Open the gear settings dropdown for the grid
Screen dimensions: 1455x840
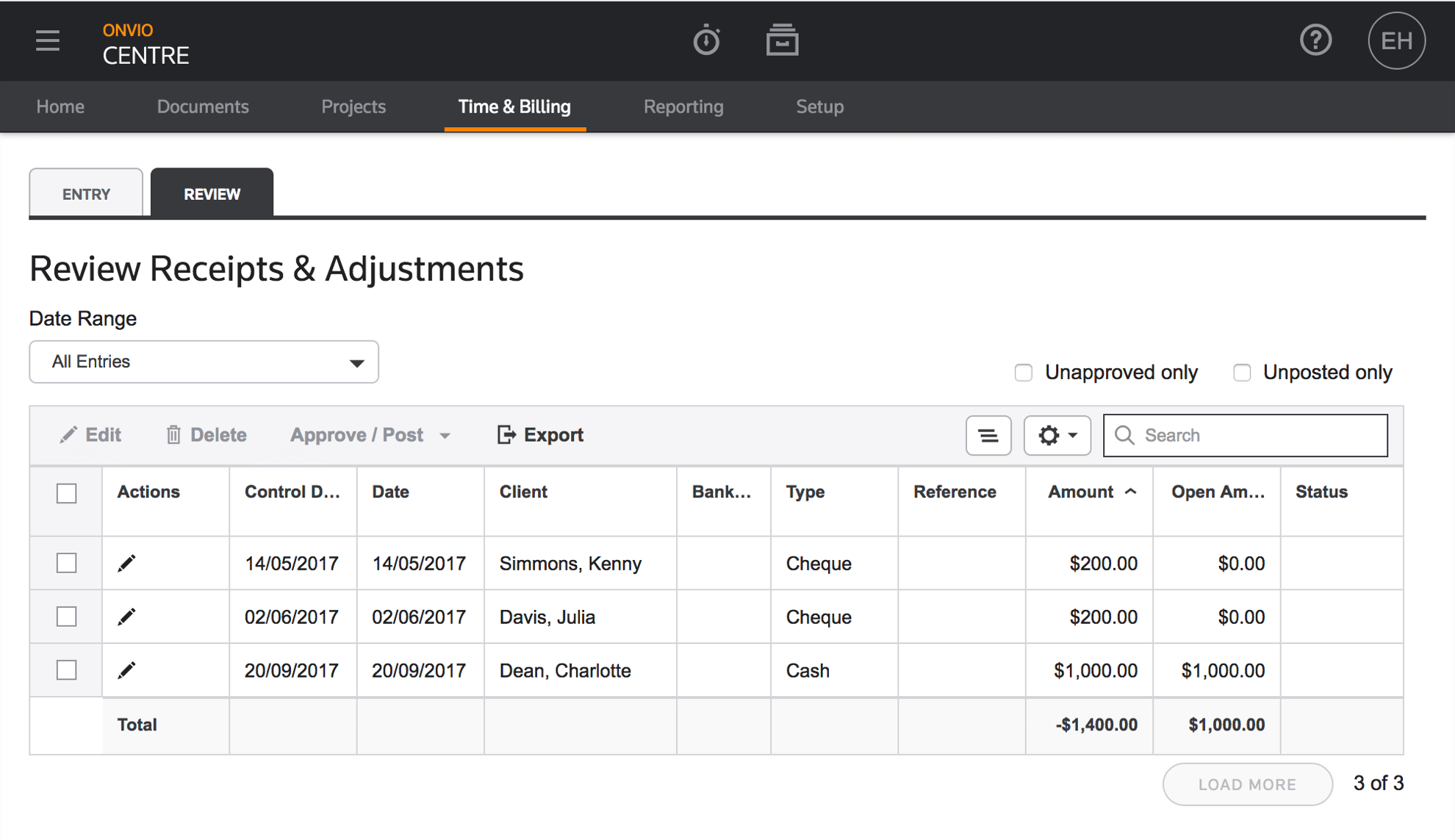[x=1057, y=435]
